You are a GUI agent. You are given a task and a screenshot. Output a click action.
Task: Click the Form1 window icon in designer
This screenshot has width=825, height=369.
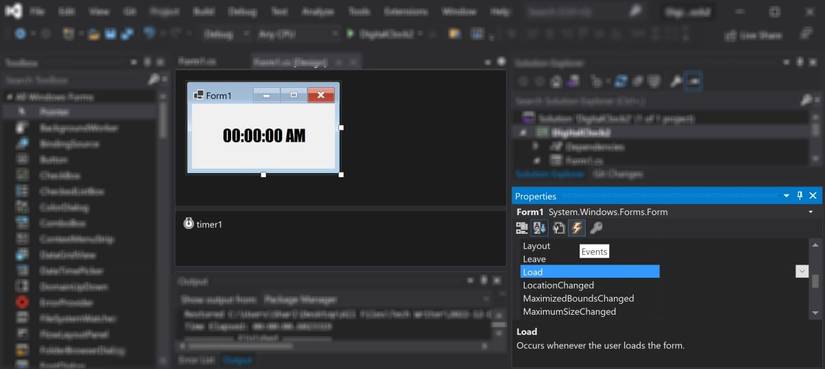pos(198,95)
